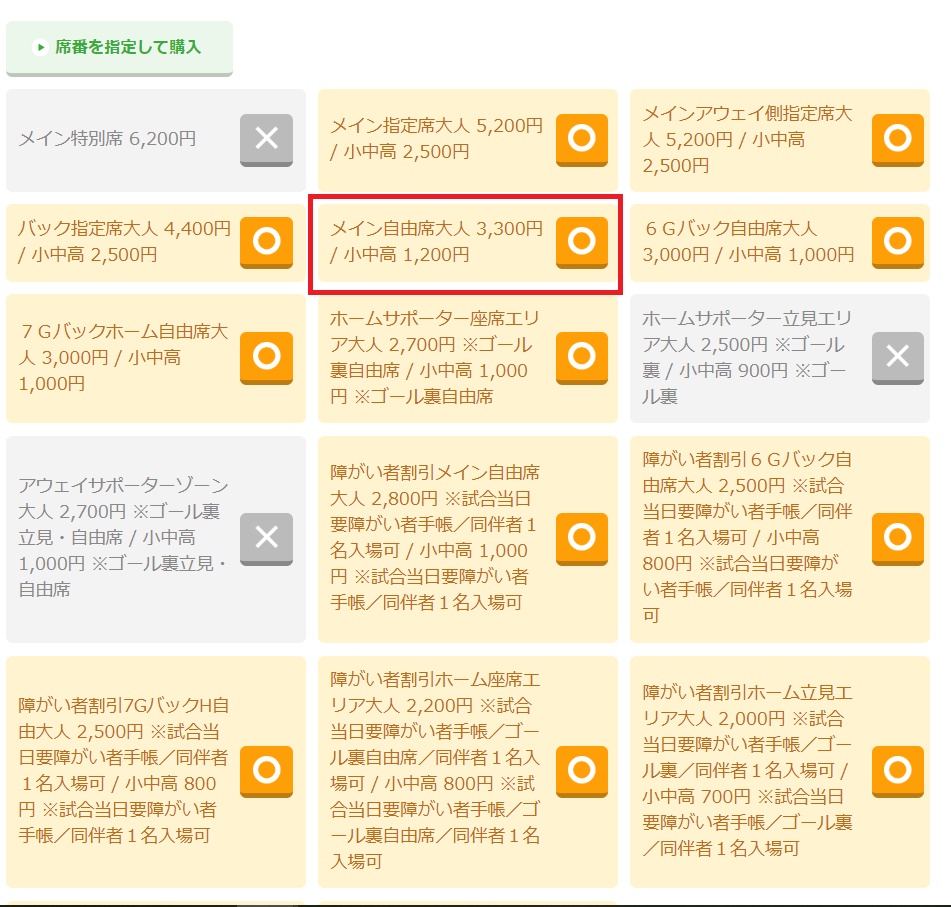Image resolution: width=951 pixels, height=907 pixels.
Task: Click unavailable アウェイサポーターゾーン X icon
Action: [266, 539]
